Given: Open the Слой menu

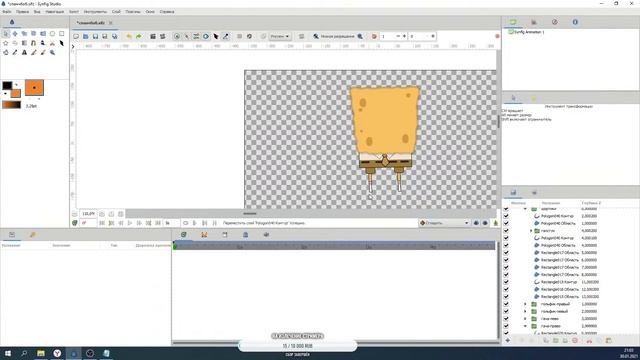Looking at the screenshot, I should coord(116,12).
